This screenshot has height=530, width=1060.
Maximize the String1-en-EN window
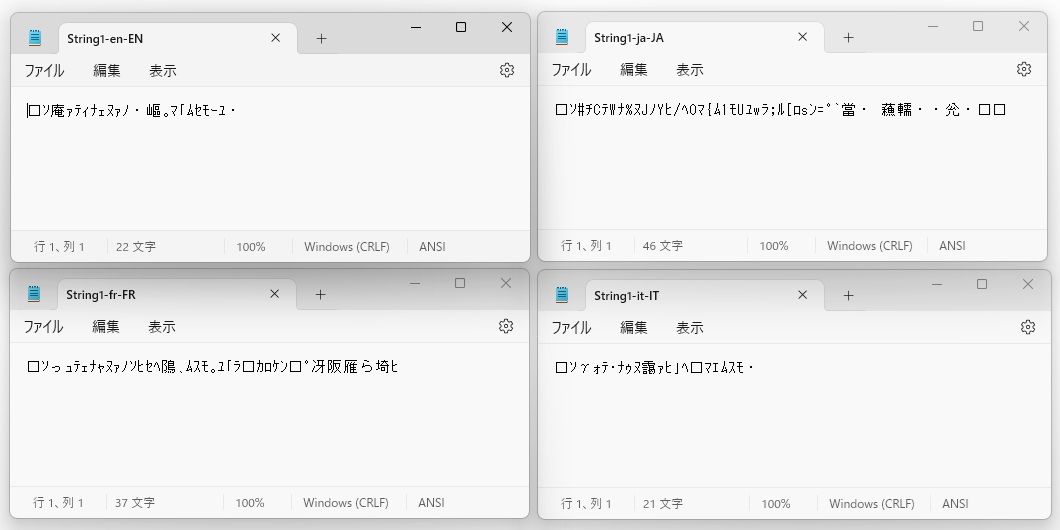(461, 27)
